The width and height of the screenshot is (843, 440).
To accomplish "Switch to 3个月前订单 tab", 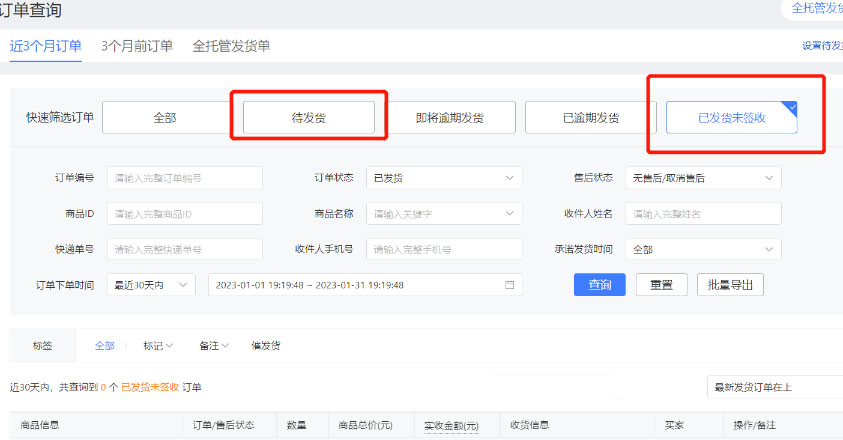I will 137,46.
